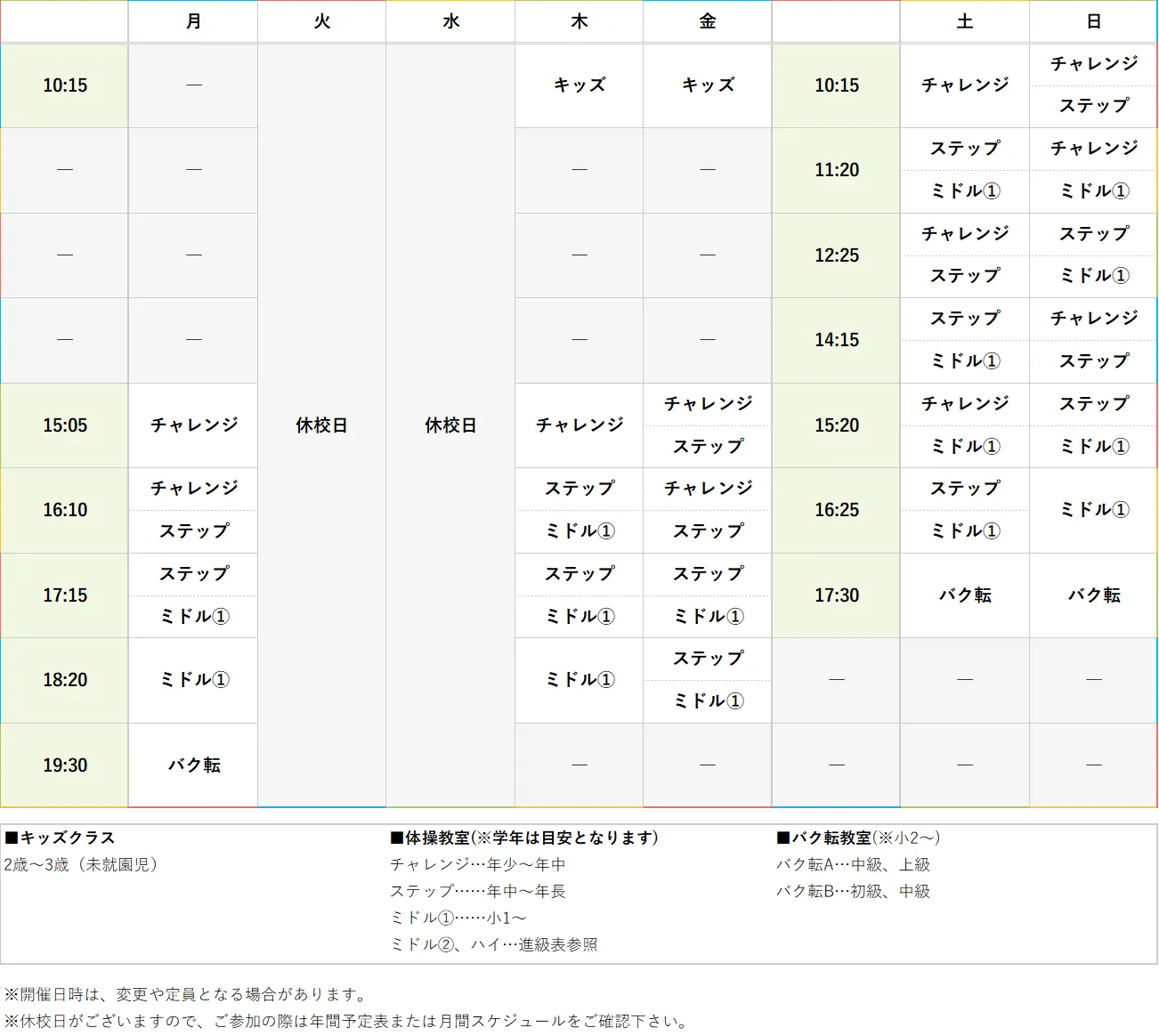Click the ■体操教室 legend heading
1159x1036 pixels.
(x=520, y=838)
